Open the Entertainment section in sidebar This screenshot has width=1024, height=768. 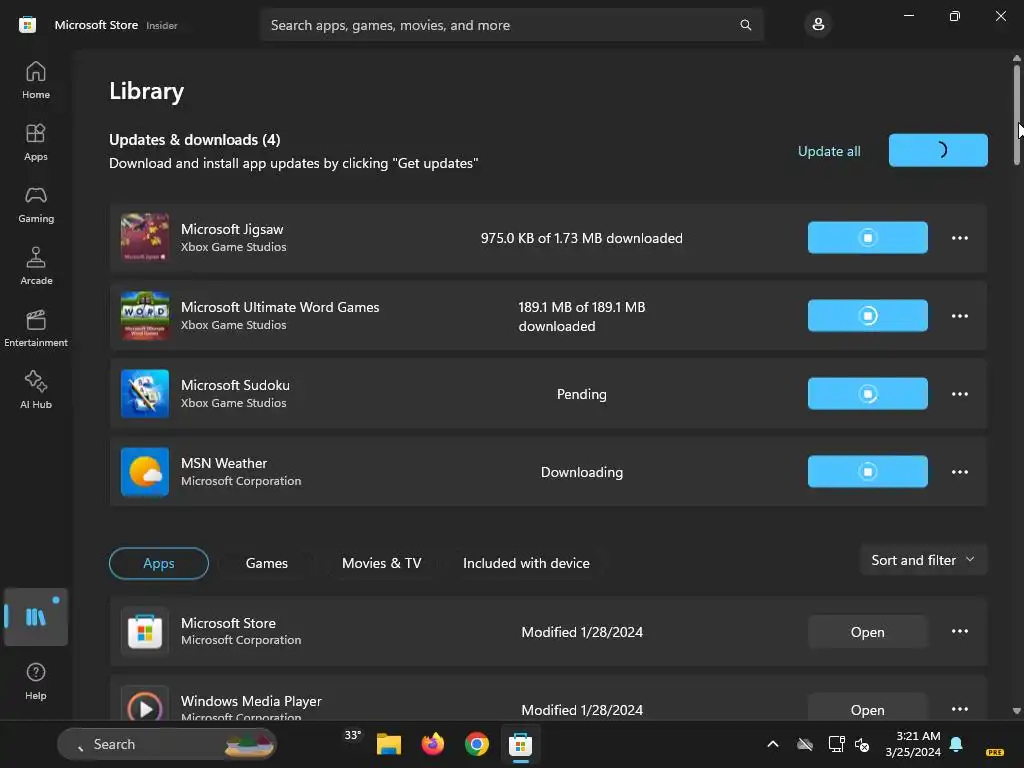coord(36,328)
